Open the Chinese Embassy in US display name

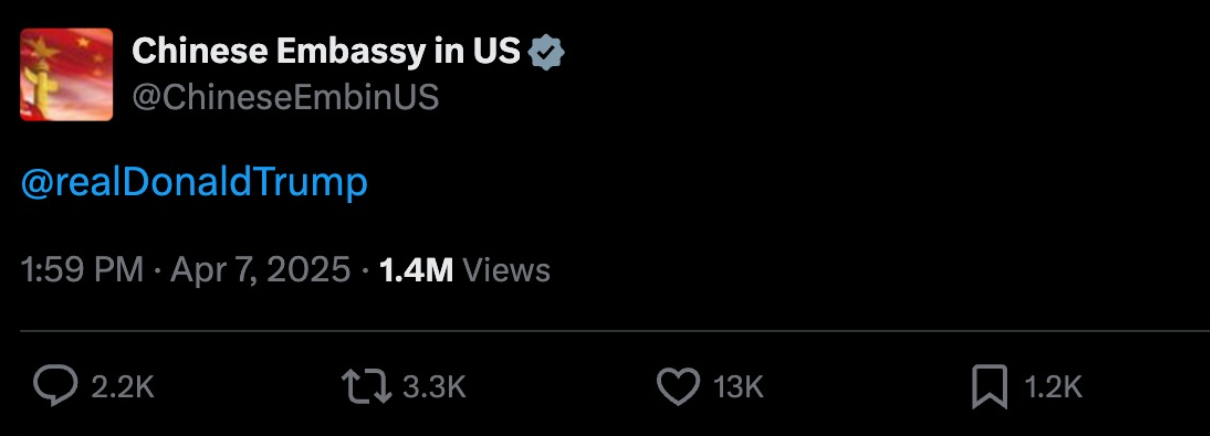[326, 52]
